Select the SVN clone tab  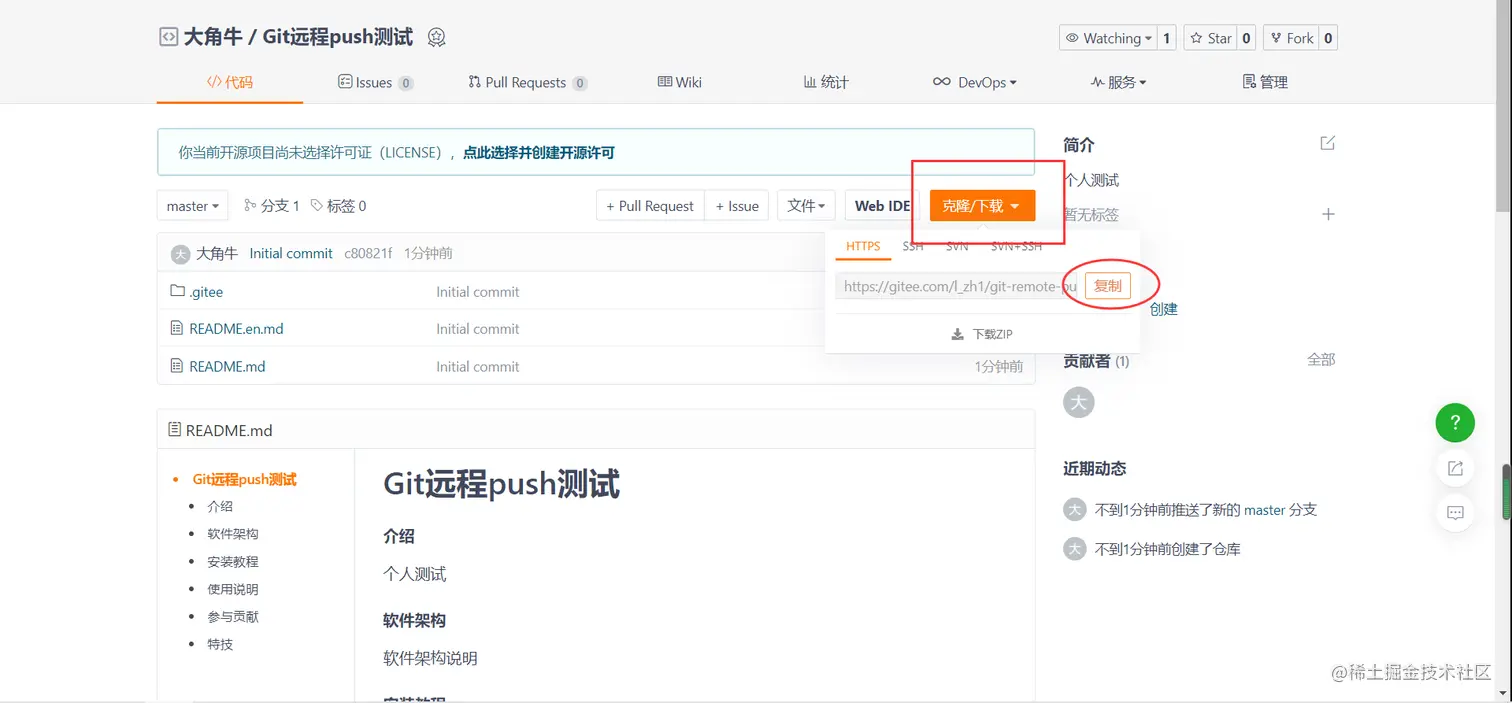pyautogui.click(x=957, y=246)
